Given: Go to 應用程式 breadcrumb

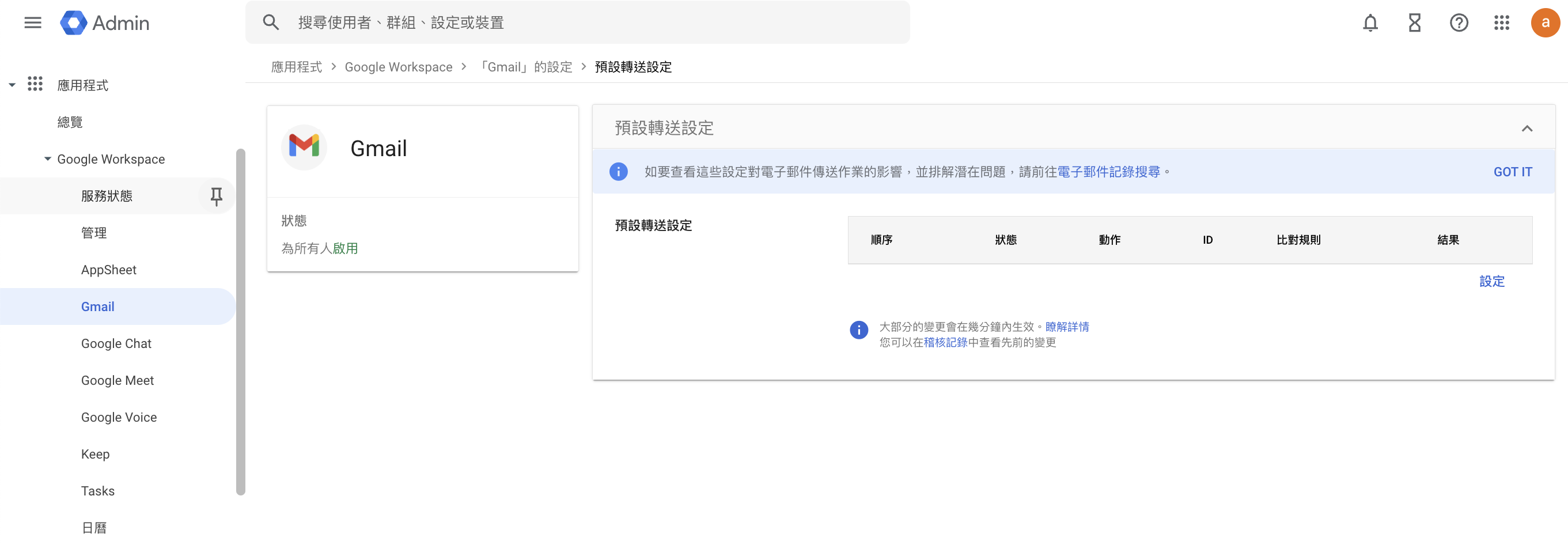Looking at the screenshot, I should click(x=297, y=67).
